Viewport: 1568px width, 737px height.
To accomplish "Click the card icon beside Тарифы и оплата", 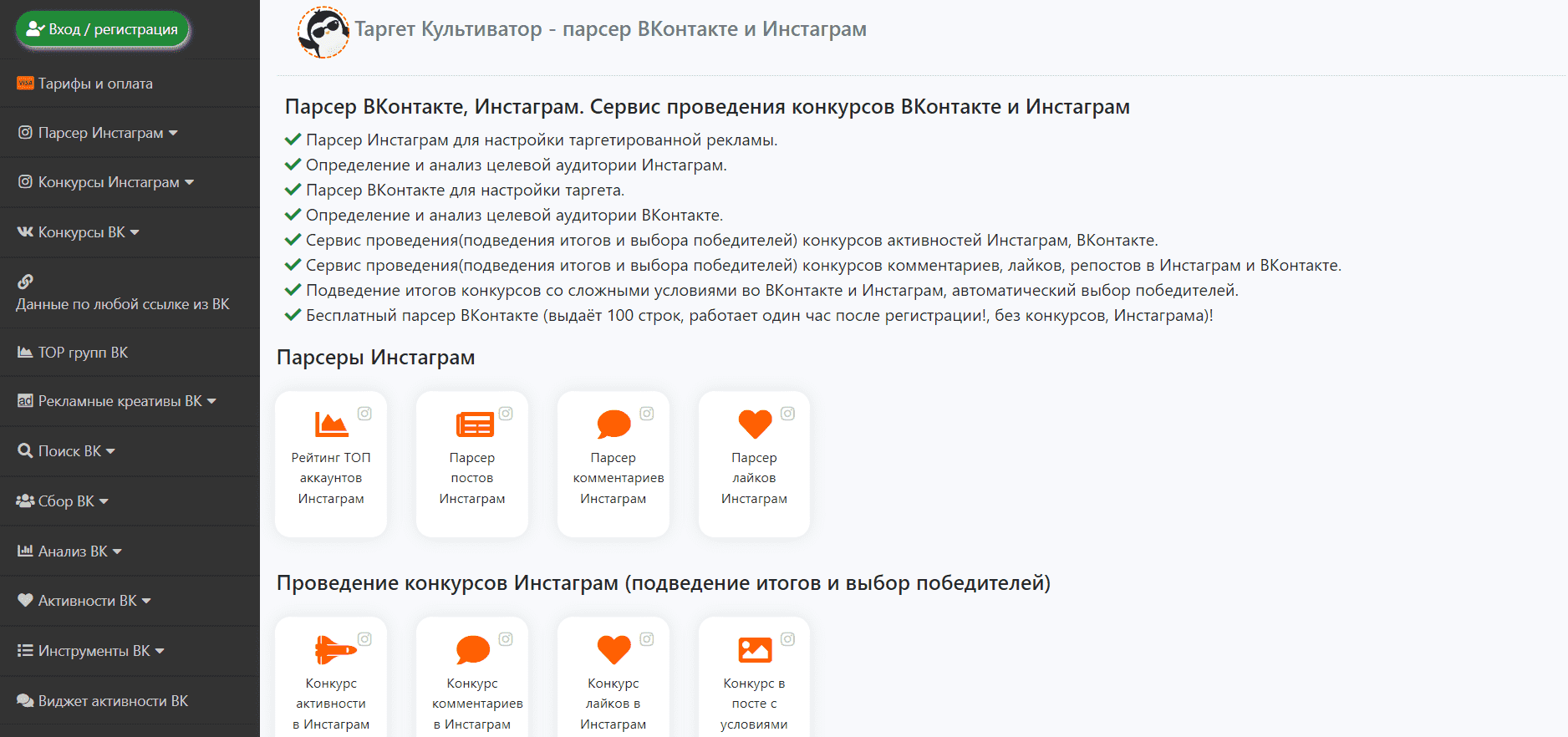I will tap(25, 84).
